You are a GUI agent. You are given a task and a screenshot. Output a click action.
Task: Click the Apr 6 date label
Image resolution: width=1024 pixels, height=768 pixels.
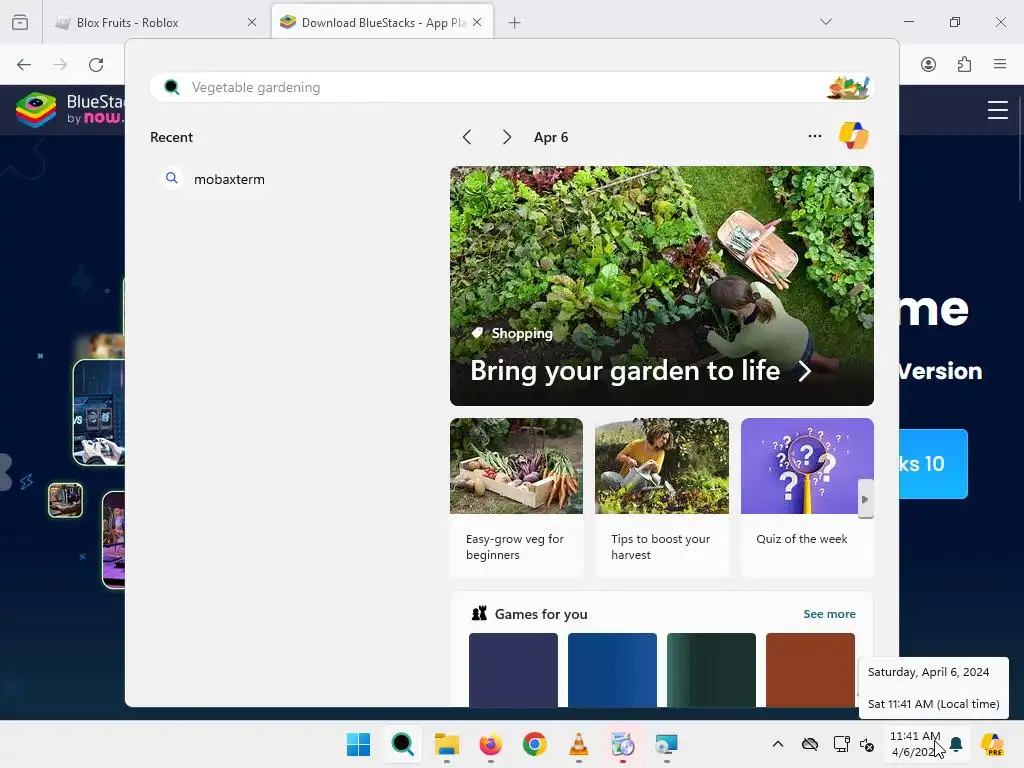pyautogui.click(x=551, y=137)
